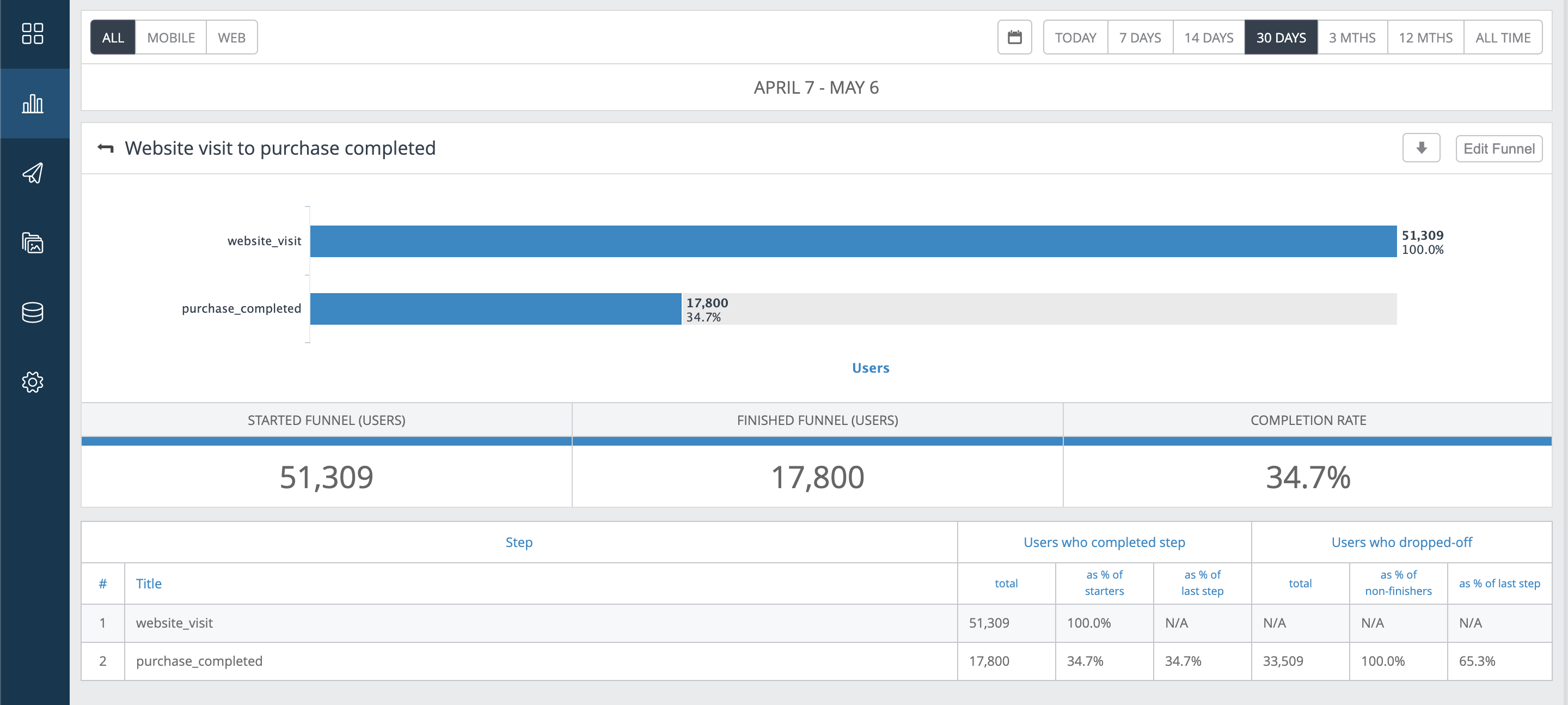Switch platform filter to WEB
The height and width of the screenshot is (705, 1568).
tap(231, 37)
